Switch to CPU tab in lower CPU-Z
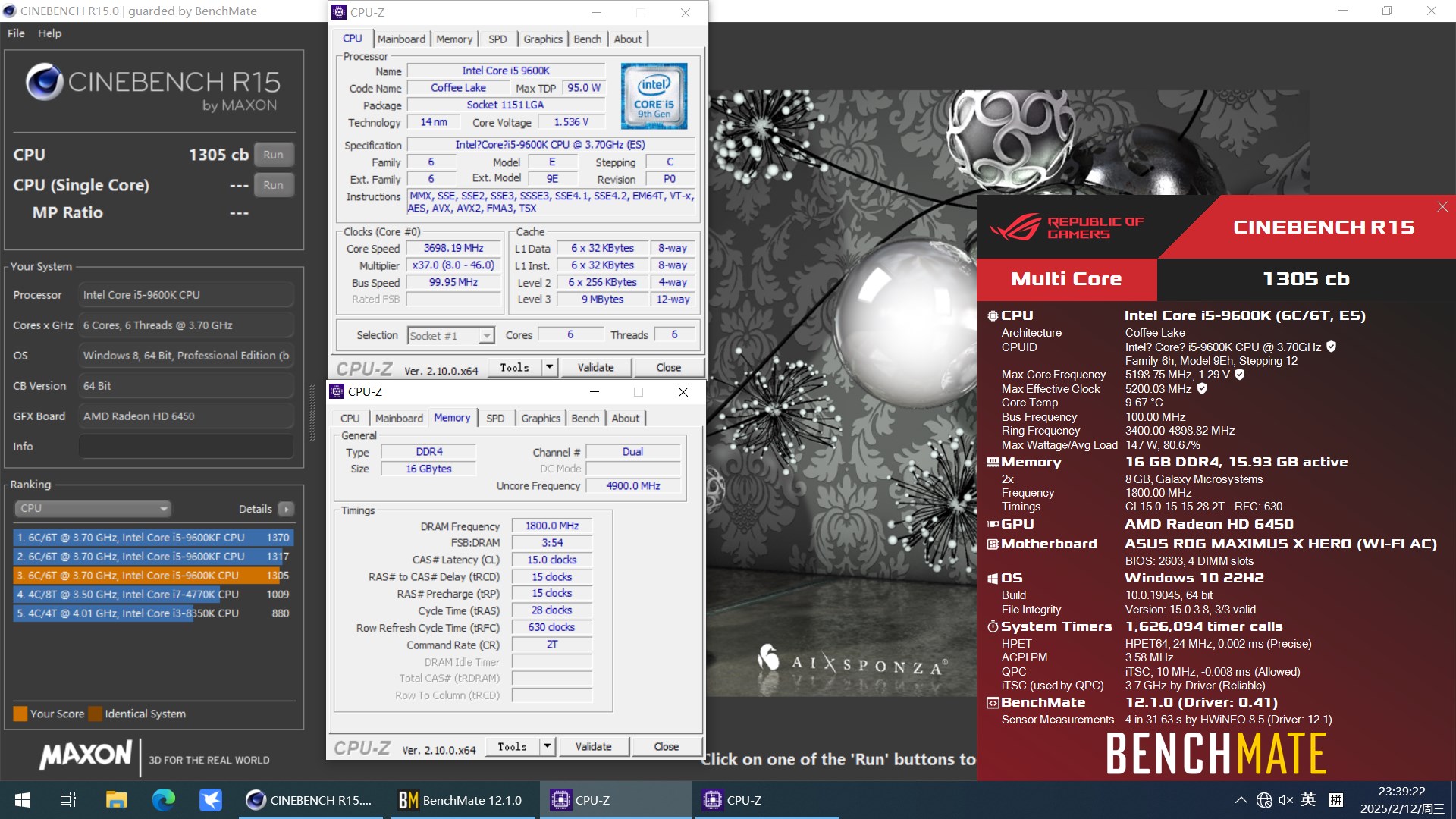 (x=350, y=419)
